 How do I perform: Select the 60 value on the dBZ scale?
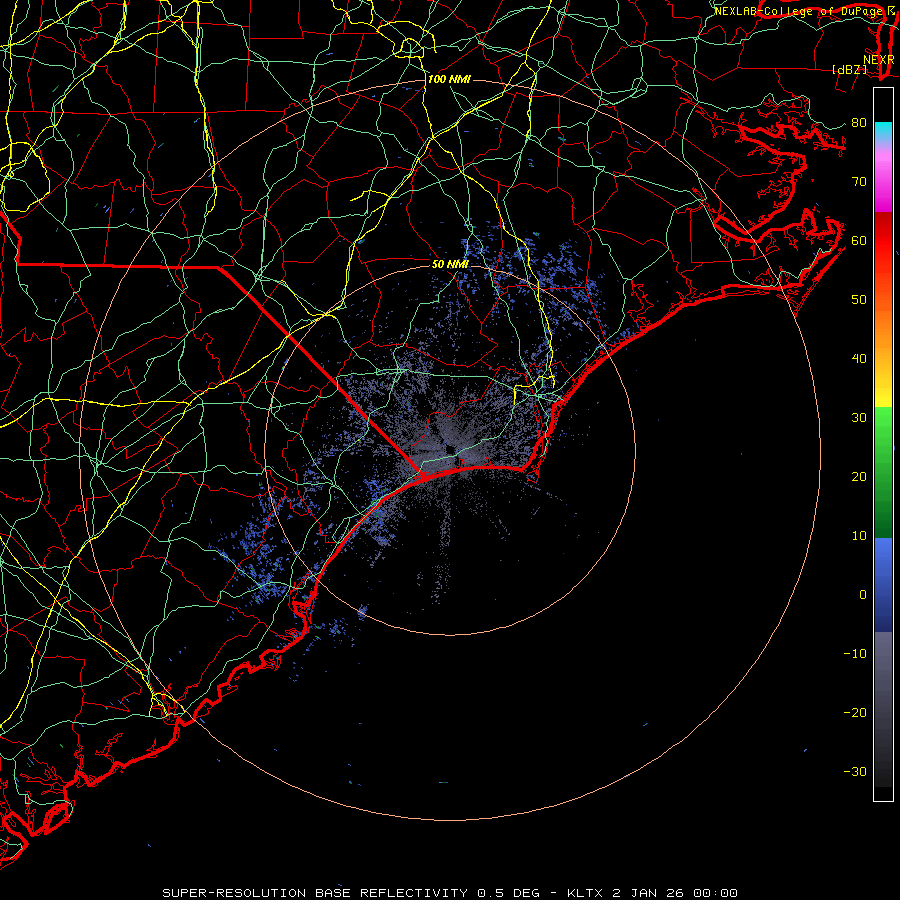point(859,240)
